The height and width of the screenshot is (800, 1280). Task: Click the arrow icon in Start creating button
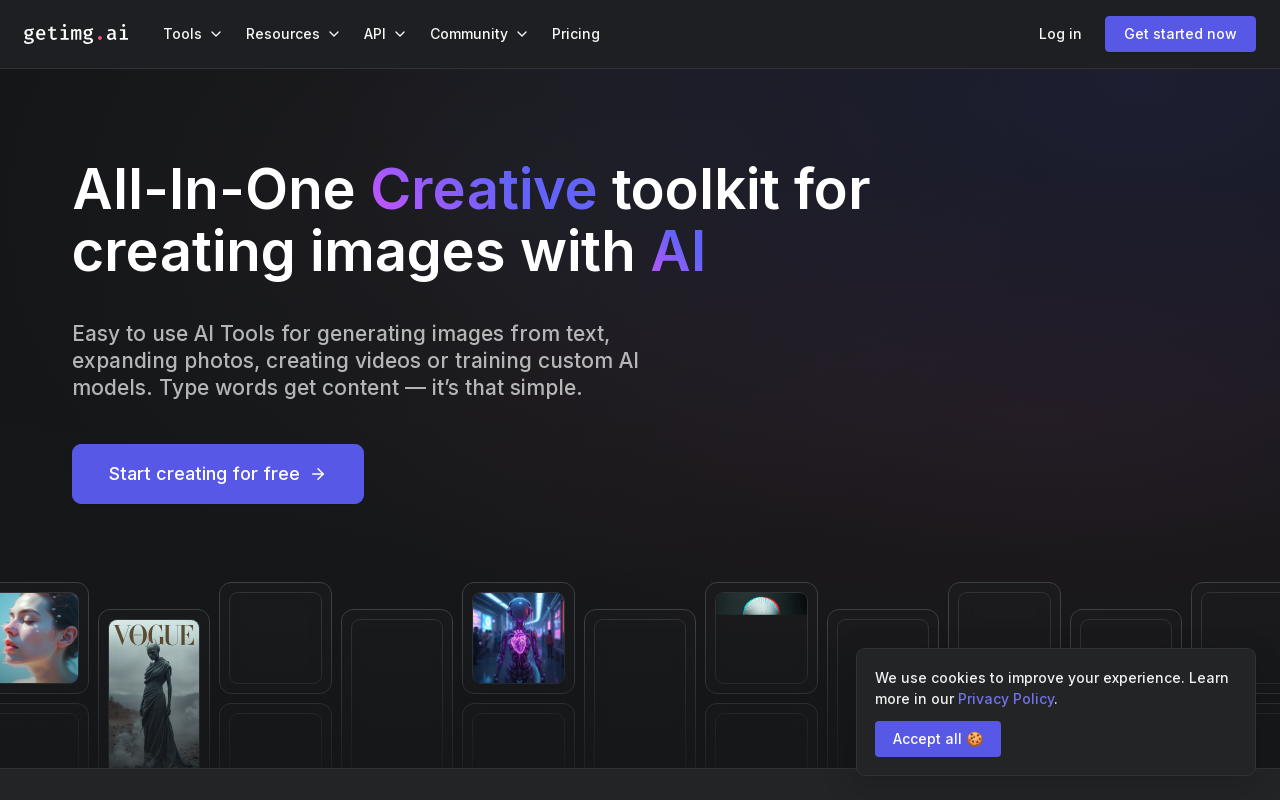coord(318,474)
